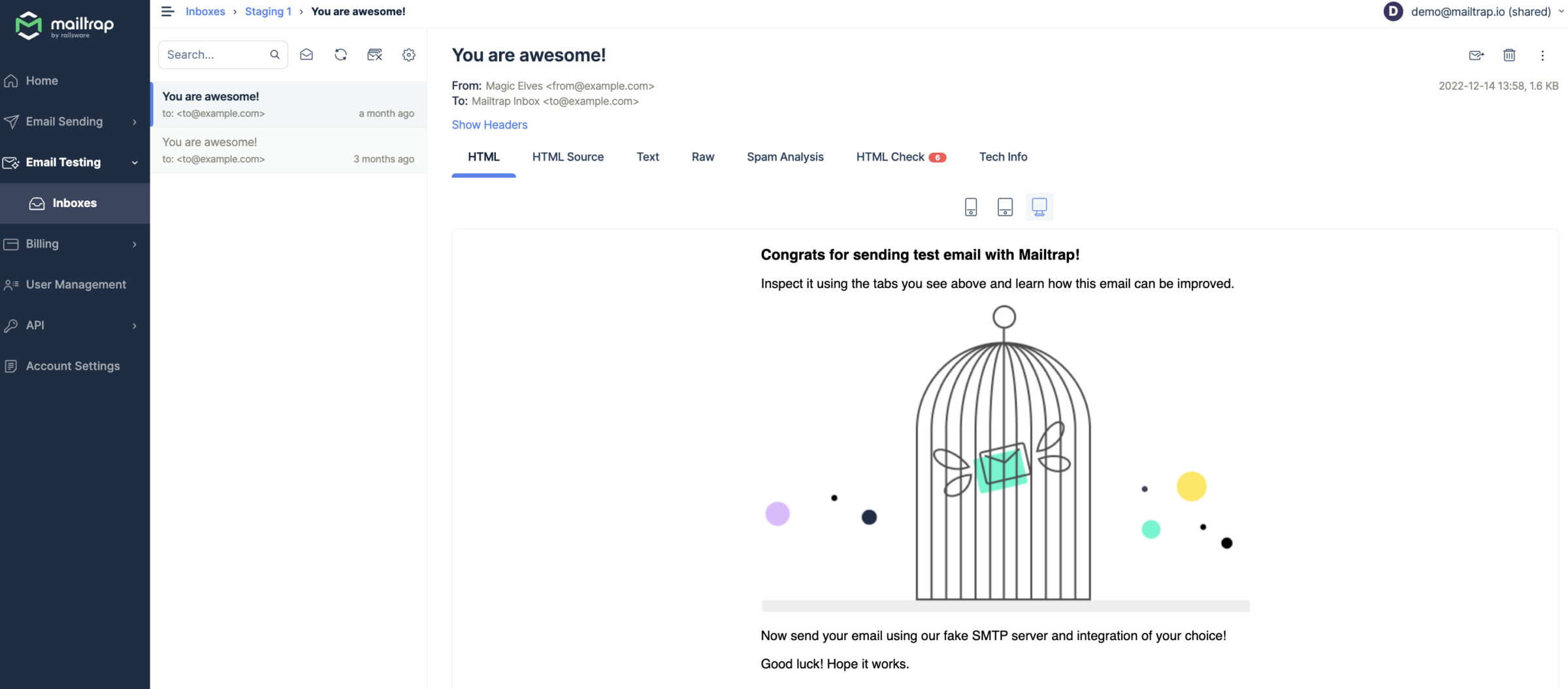Go to Staging 1 breadcrumb link
The height and width of the screenshot is (689, 1568).
268,12
